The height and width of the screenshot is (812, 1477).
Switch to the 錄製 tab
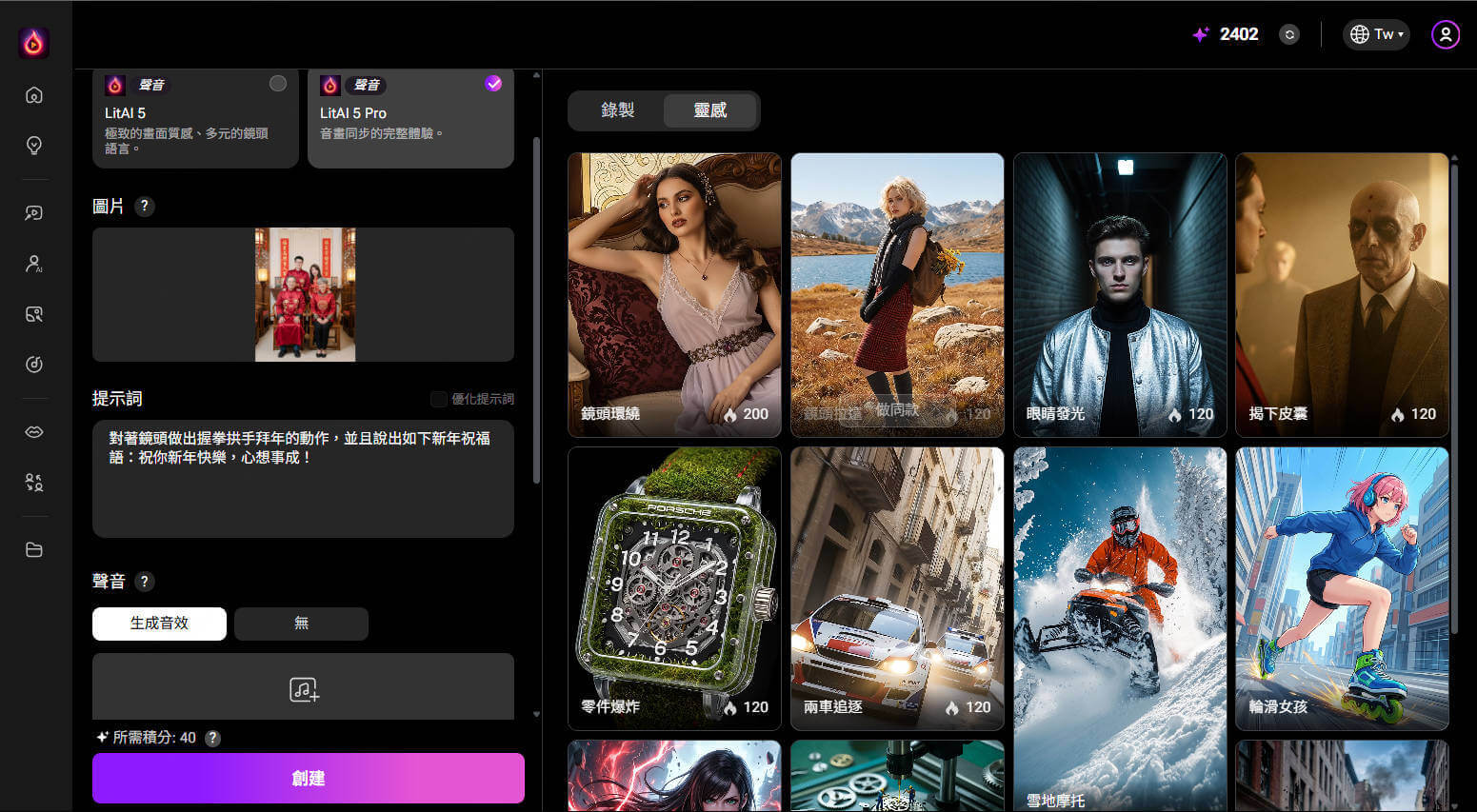coord(617,110)
